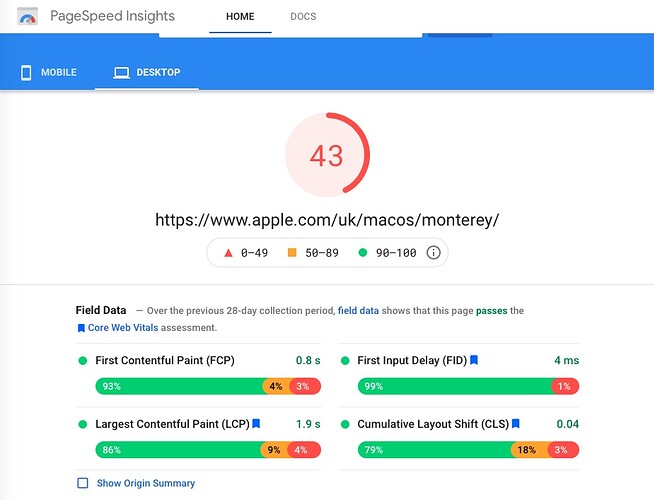This screenshot has width=654, height=500.
Task: Click green status dot beside First Input Delay
Action: click(x=345, y=360)
